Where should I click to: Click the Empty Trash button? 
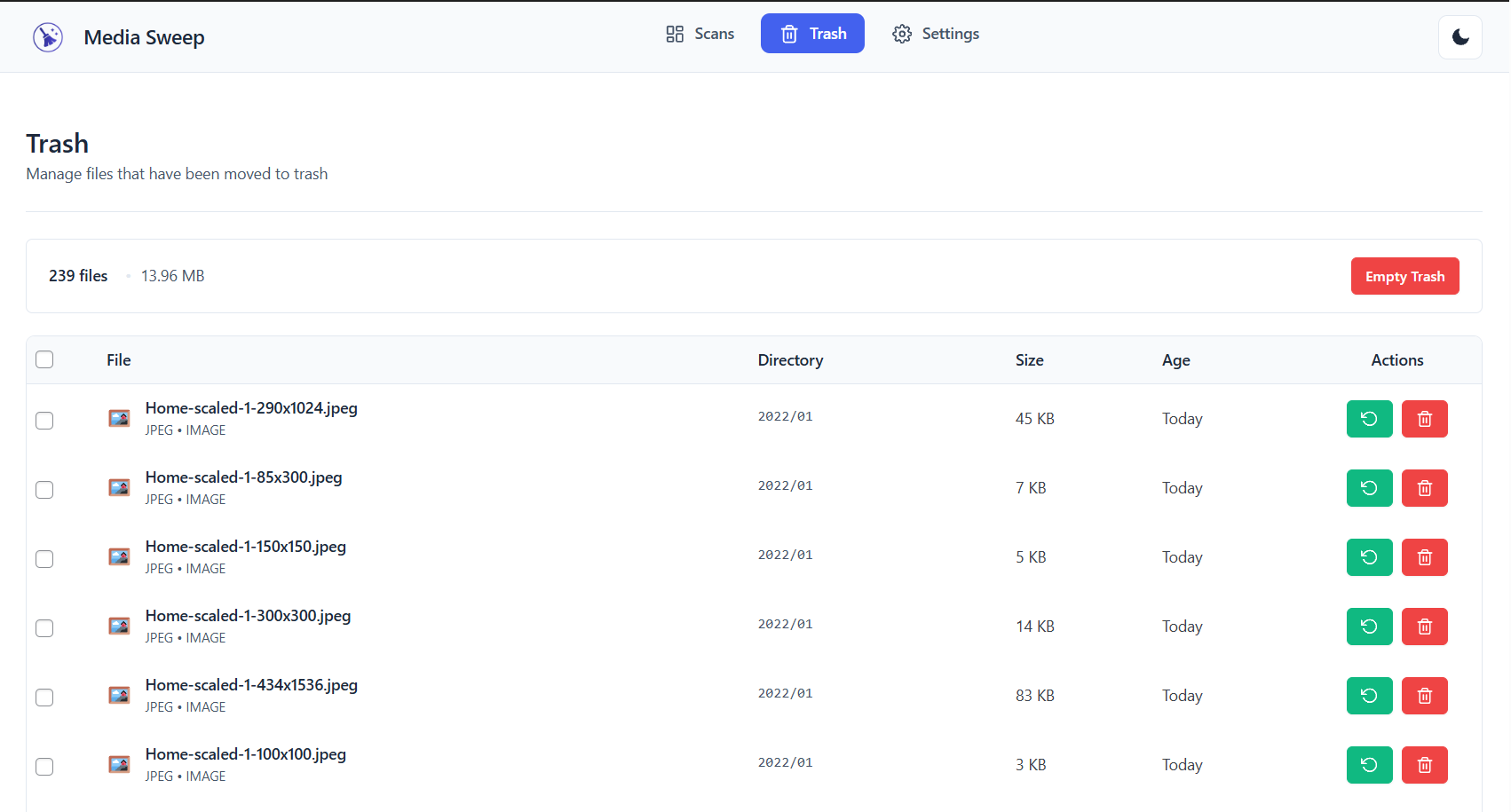coord(1404,276)
